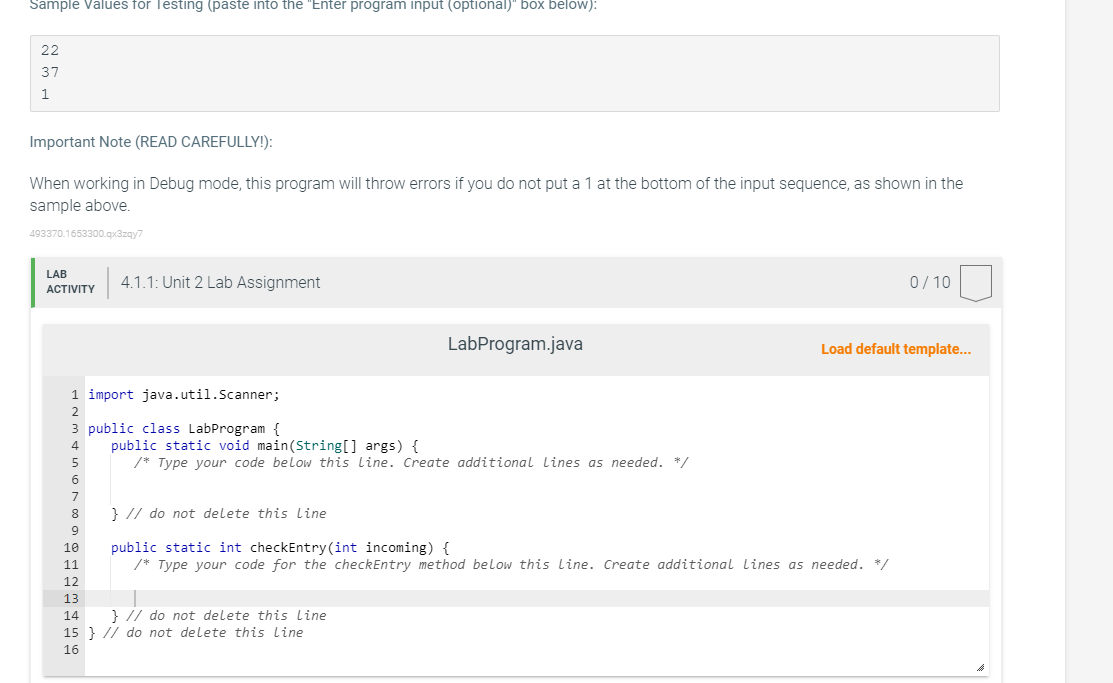This screenshot has height=683, width=1113.
Task: Click line number 1 in the gutter
Action: pos(73,394)
